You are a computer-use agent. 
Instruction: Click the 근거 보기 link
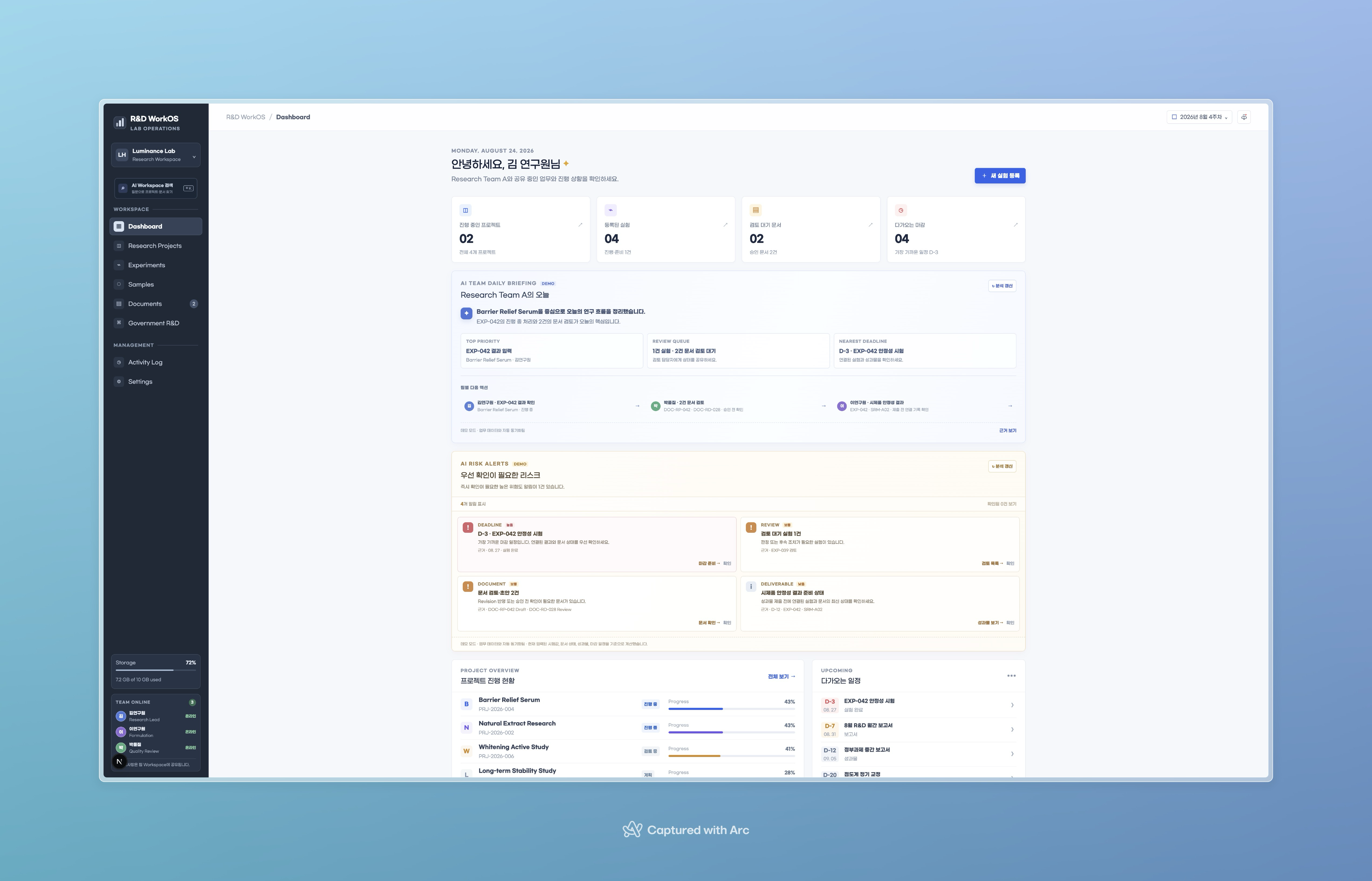coord(1007,431)
